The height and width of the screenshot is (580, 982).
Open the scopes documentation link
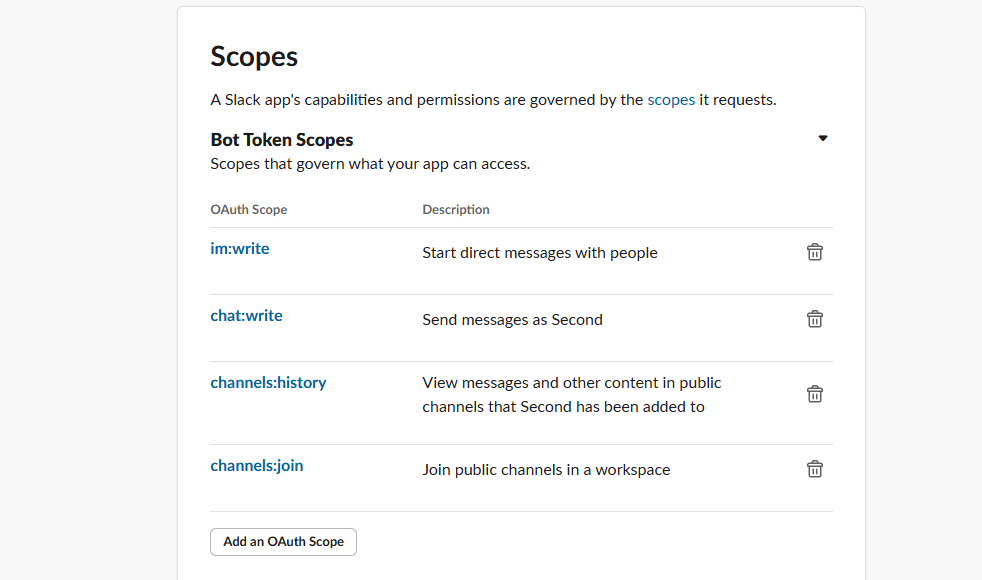click(x=671, y=99)
